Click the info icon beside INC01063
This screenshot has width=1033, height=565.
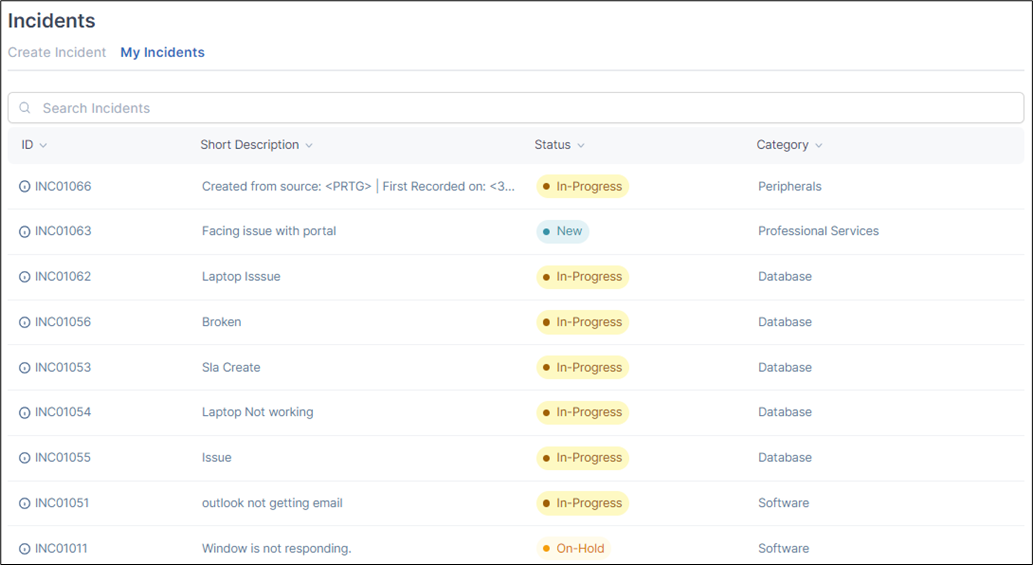click(x=24, y=232)
